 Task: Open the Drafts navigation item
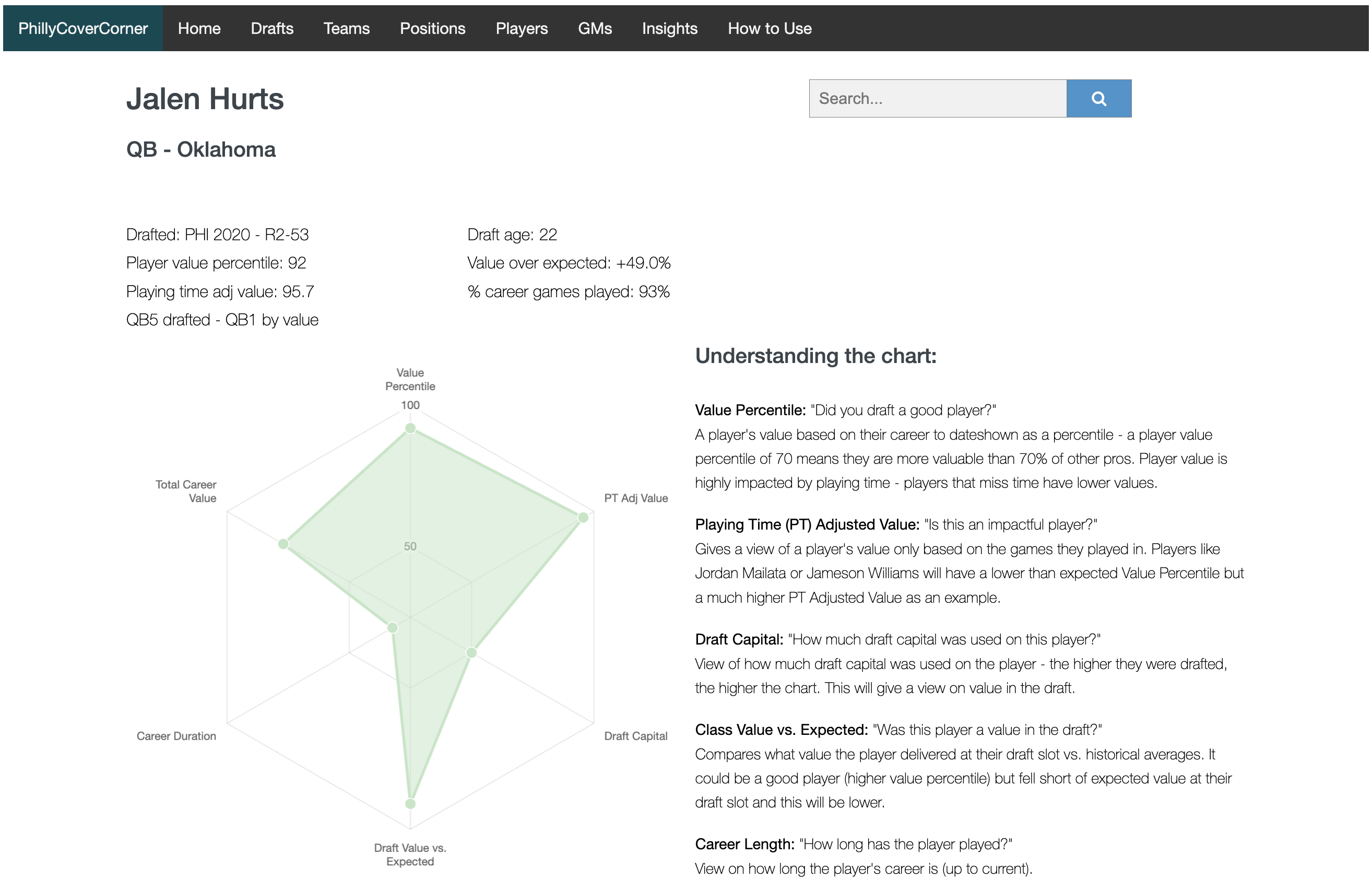pyautogui.click(x=271, y=28)
